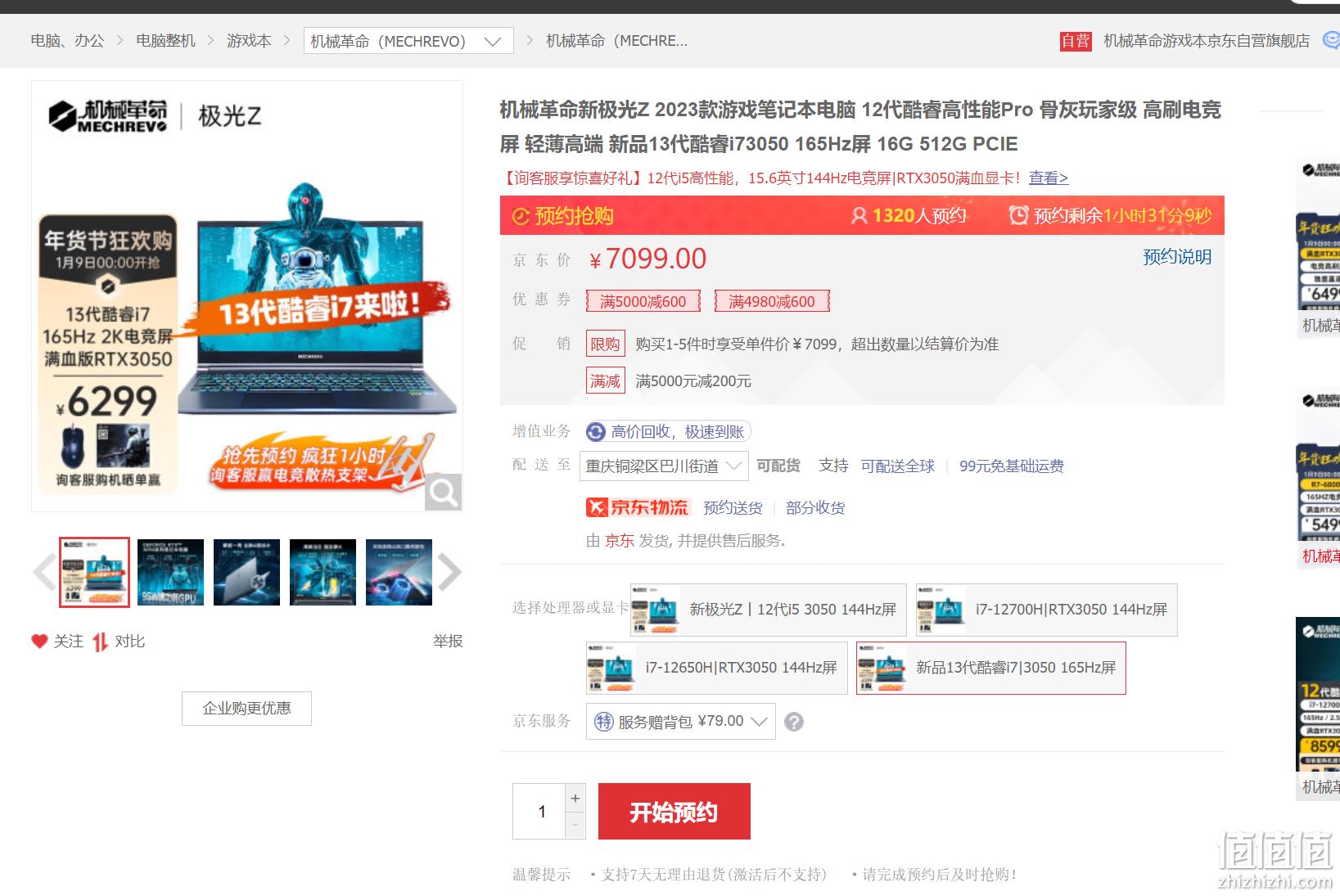Screen dimensions: 1340x896
Task: Select option i7-12700H|RTX3050 144Hz屏
Action: coord(1046,610)
